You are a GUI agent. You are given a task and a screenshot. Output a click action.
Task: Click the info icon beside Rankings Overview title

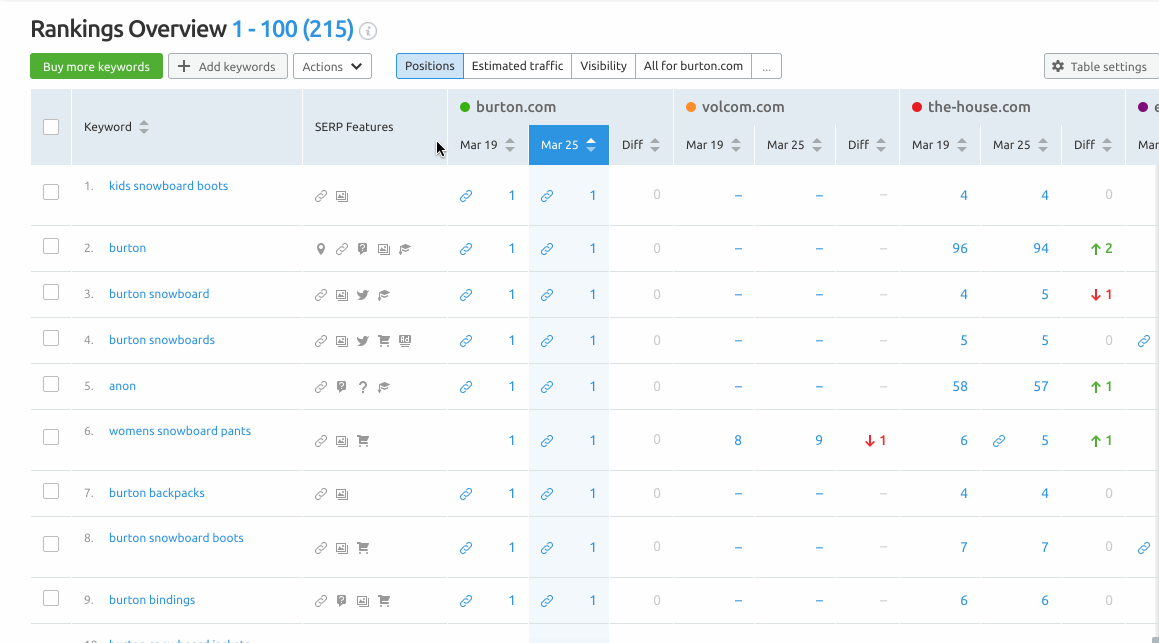(x=368, y=31)
